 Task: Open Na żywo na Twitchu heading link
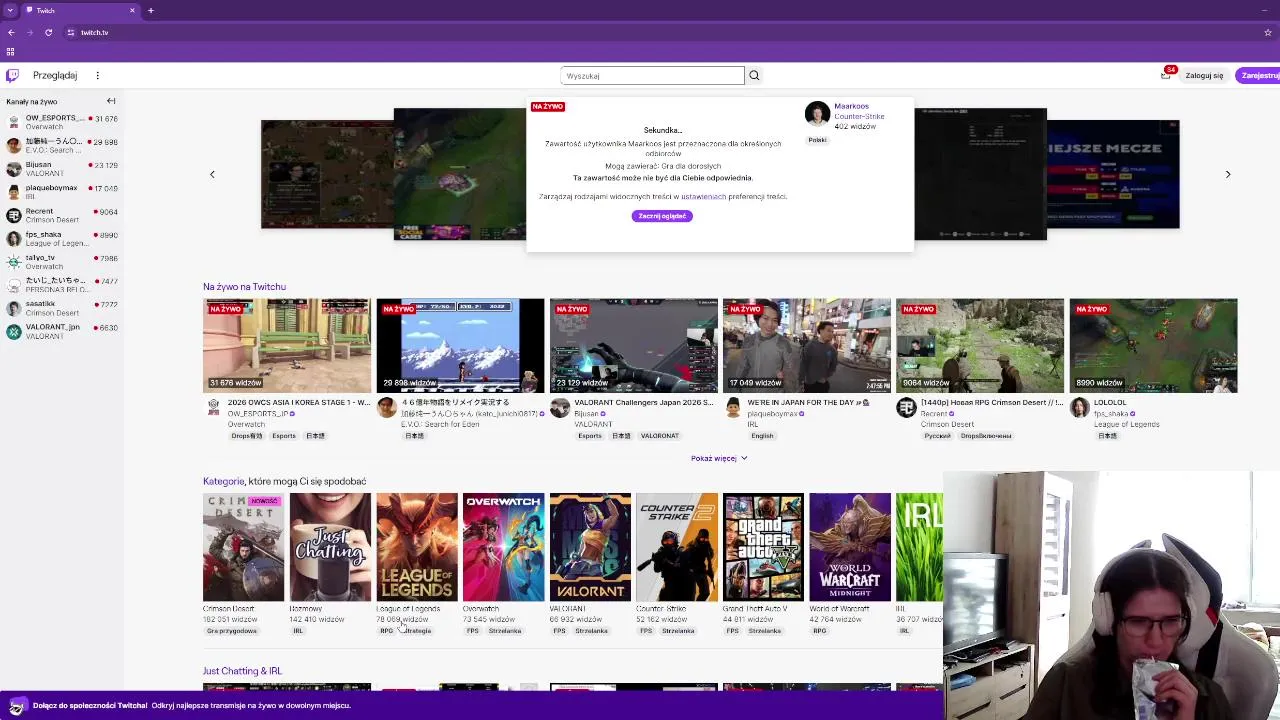(x=244, y=287)
